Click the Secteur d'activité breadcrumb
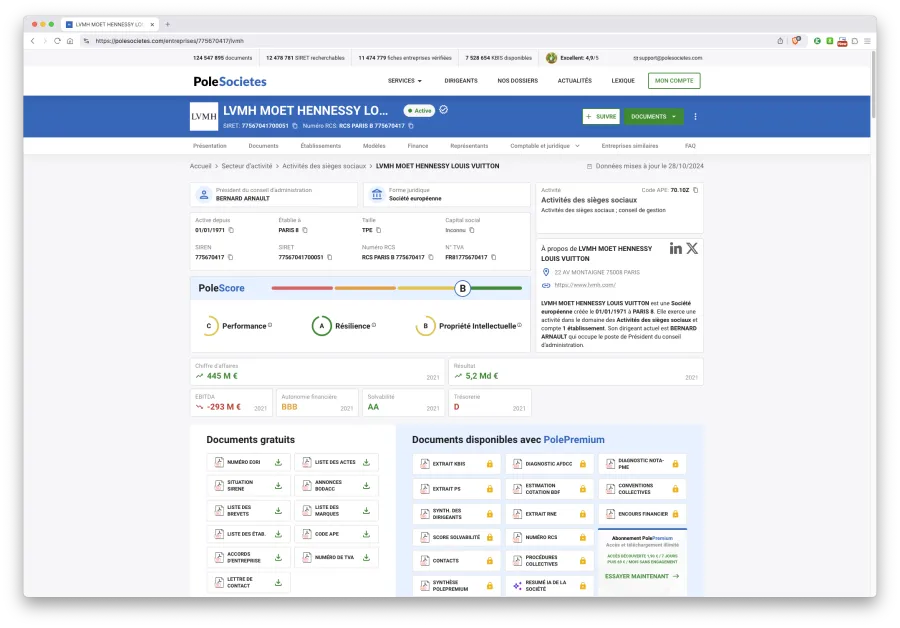Screen dimensions: 900x628 click(247, 166)
